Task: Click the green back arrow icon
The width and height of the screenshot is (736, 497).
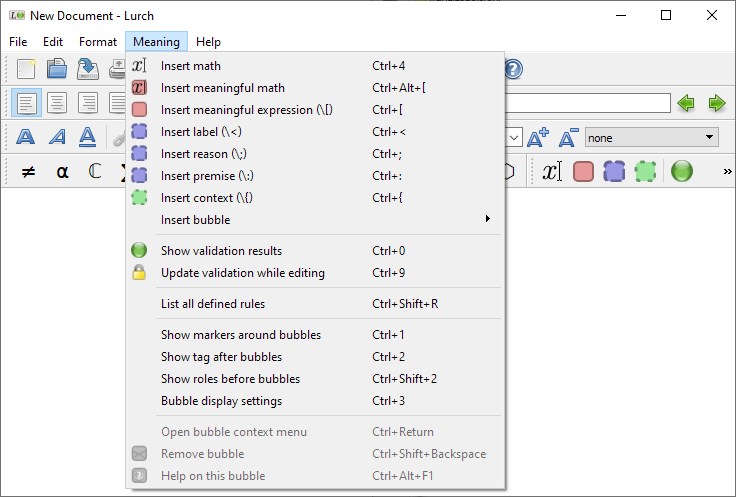Action: coord(686,103)
